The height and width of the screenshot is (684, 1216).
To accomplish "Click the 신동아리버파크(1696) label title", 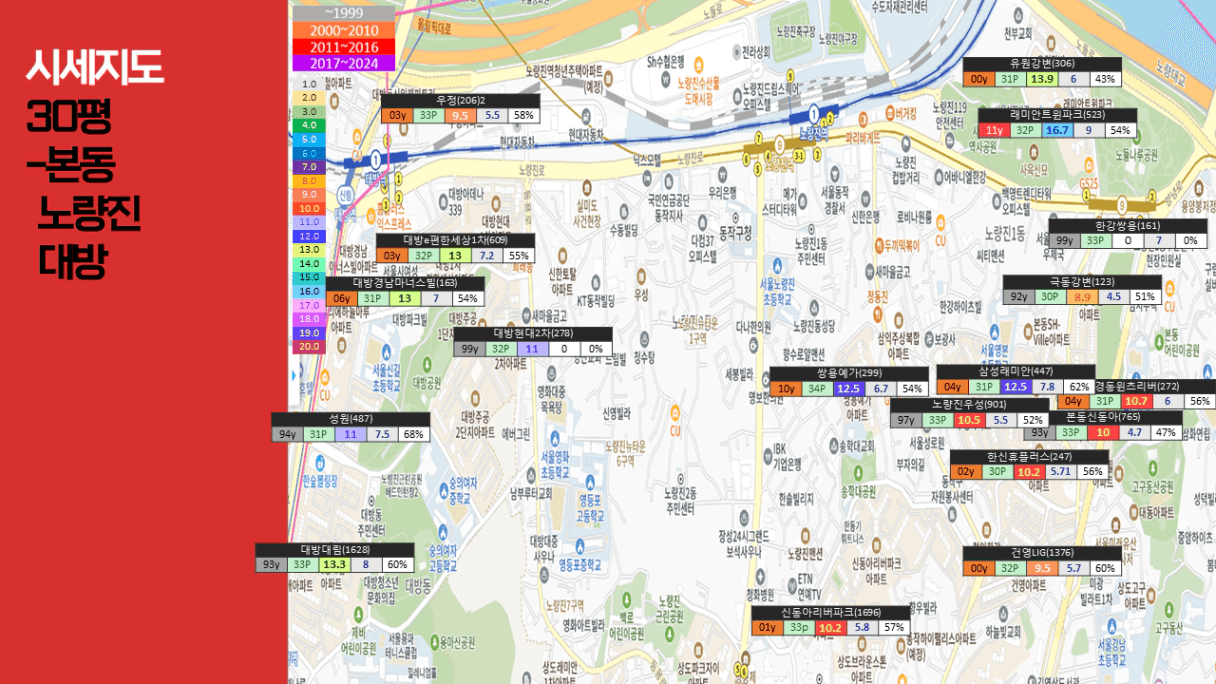I will 831,612.
